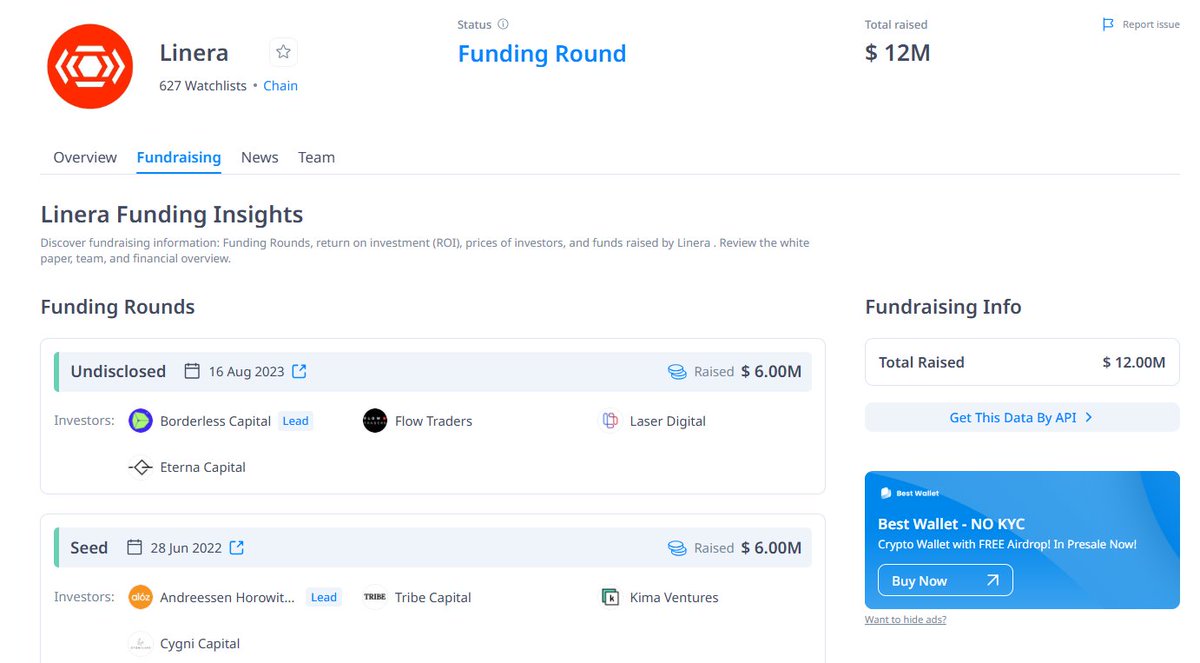Click coins icon in Seed round Raised
1200x663 pixels.
click(677, 548)
